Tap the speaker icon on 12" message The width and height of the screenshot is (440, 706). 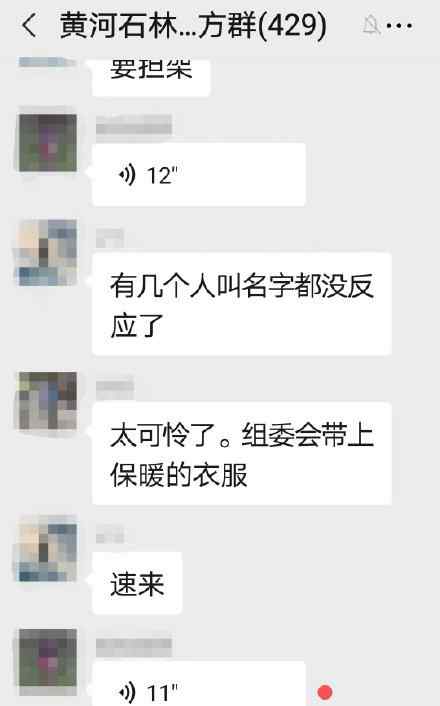(x=127, y=175)
